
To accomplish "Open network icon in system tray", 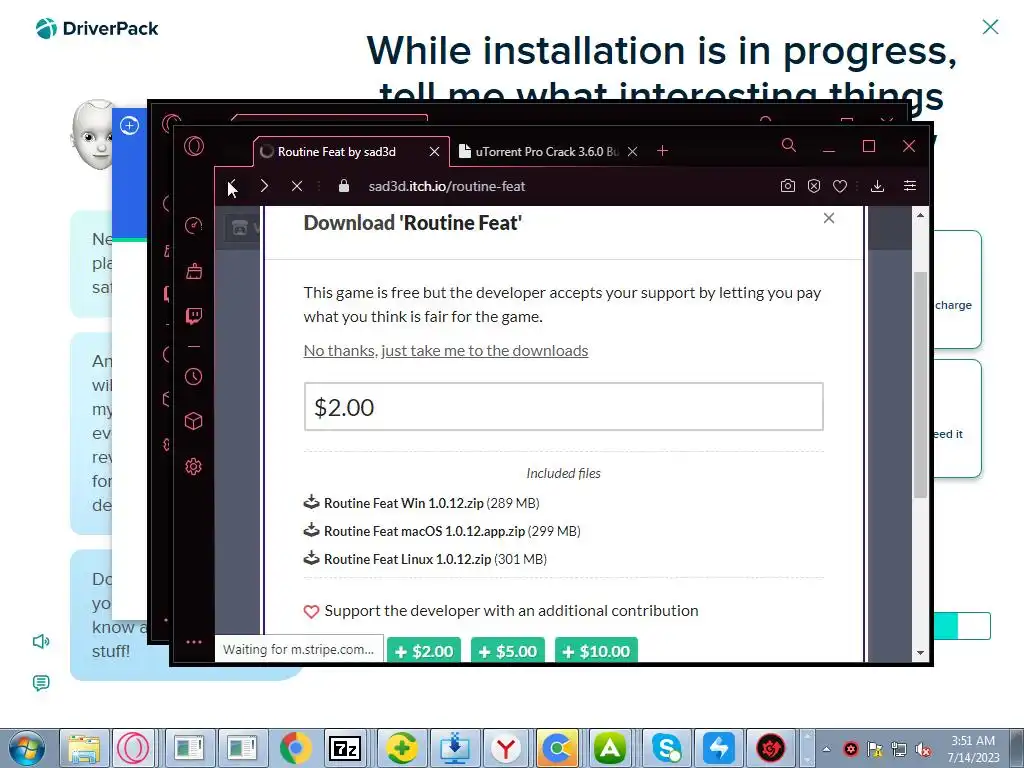I will (x=899, y=749).
